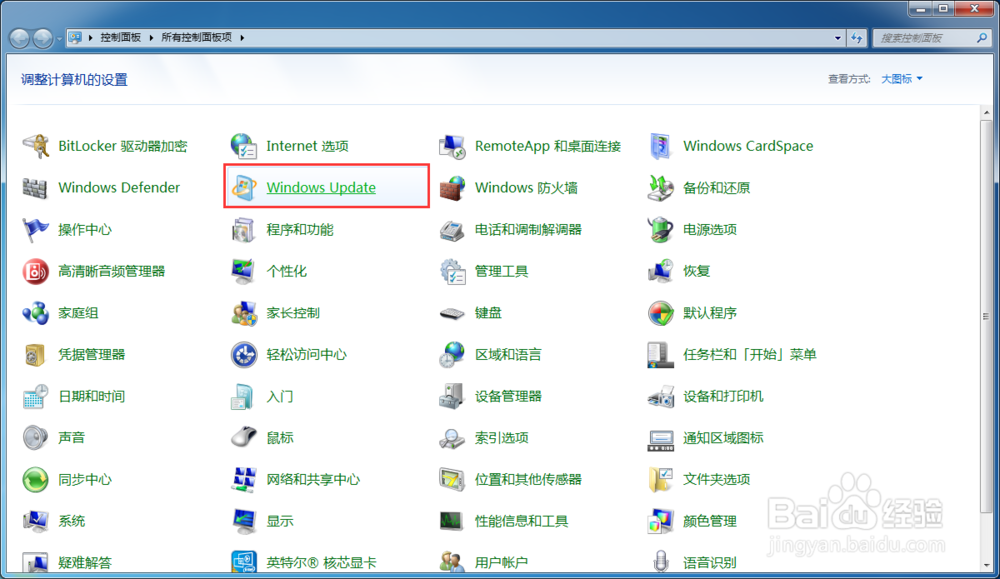
Task: Open the 通知区域图标 link
Action: tap(723, 438)
